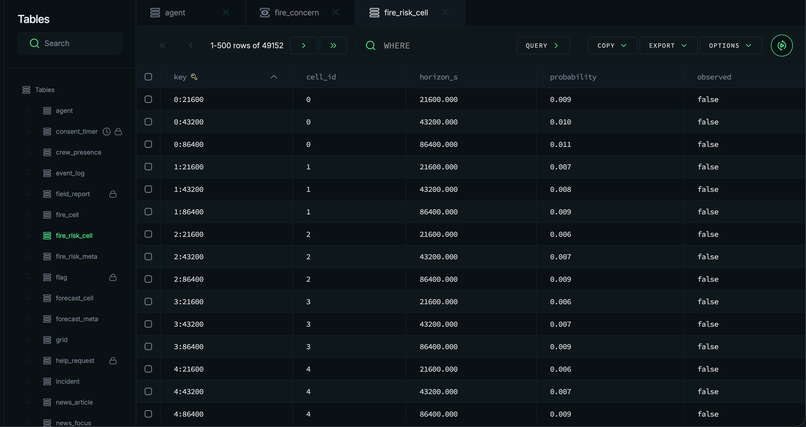Screen dimensions: 806x427
Task: Check the row with key 4:86400
Action: (148, 414)
